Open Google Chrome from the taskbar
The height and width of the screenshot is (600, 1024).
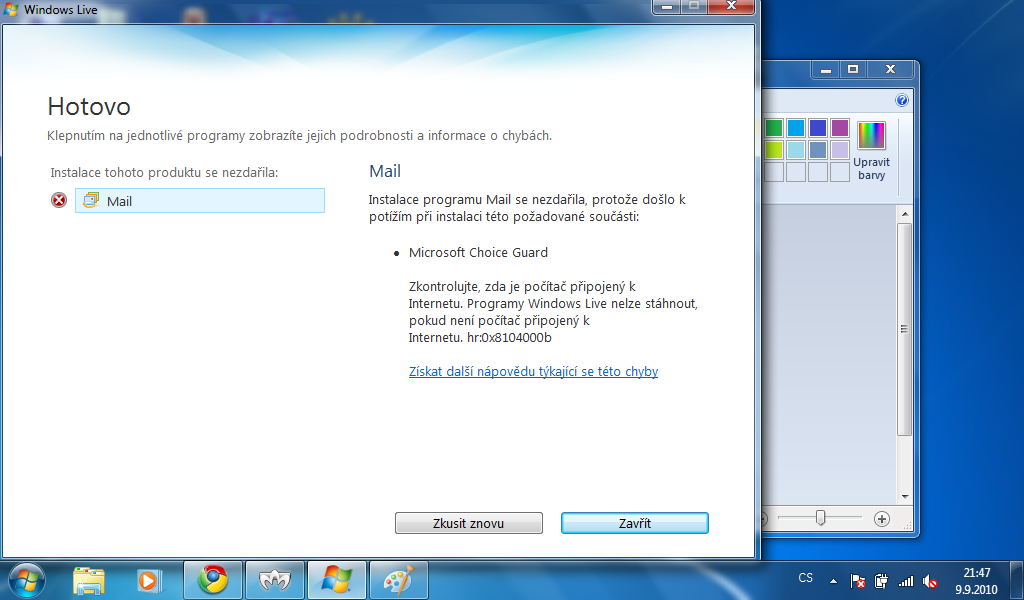point(213,580)
